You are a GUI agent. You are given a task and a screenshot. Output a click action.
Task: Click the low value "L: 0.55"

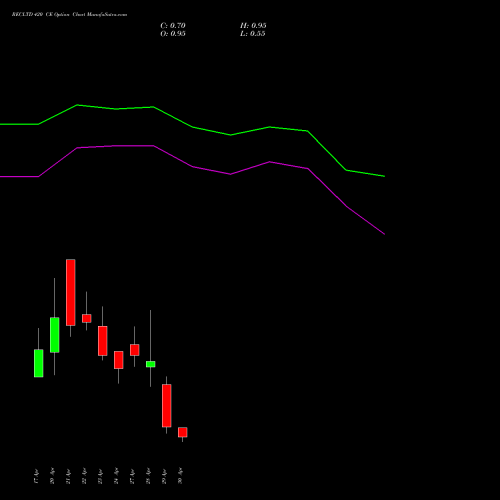pyautogui.click(x=253, y=34)
